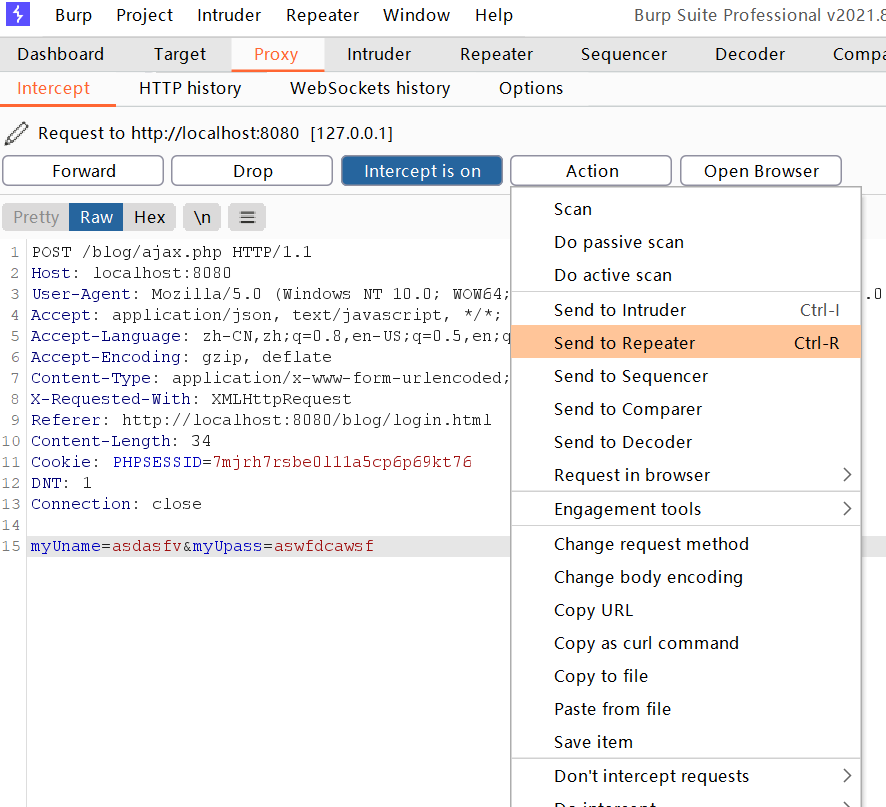Click the POST /blog/ajax.php request line
Image resolution: width=886 pixels, height=807 pixels.
click(172, 252)
